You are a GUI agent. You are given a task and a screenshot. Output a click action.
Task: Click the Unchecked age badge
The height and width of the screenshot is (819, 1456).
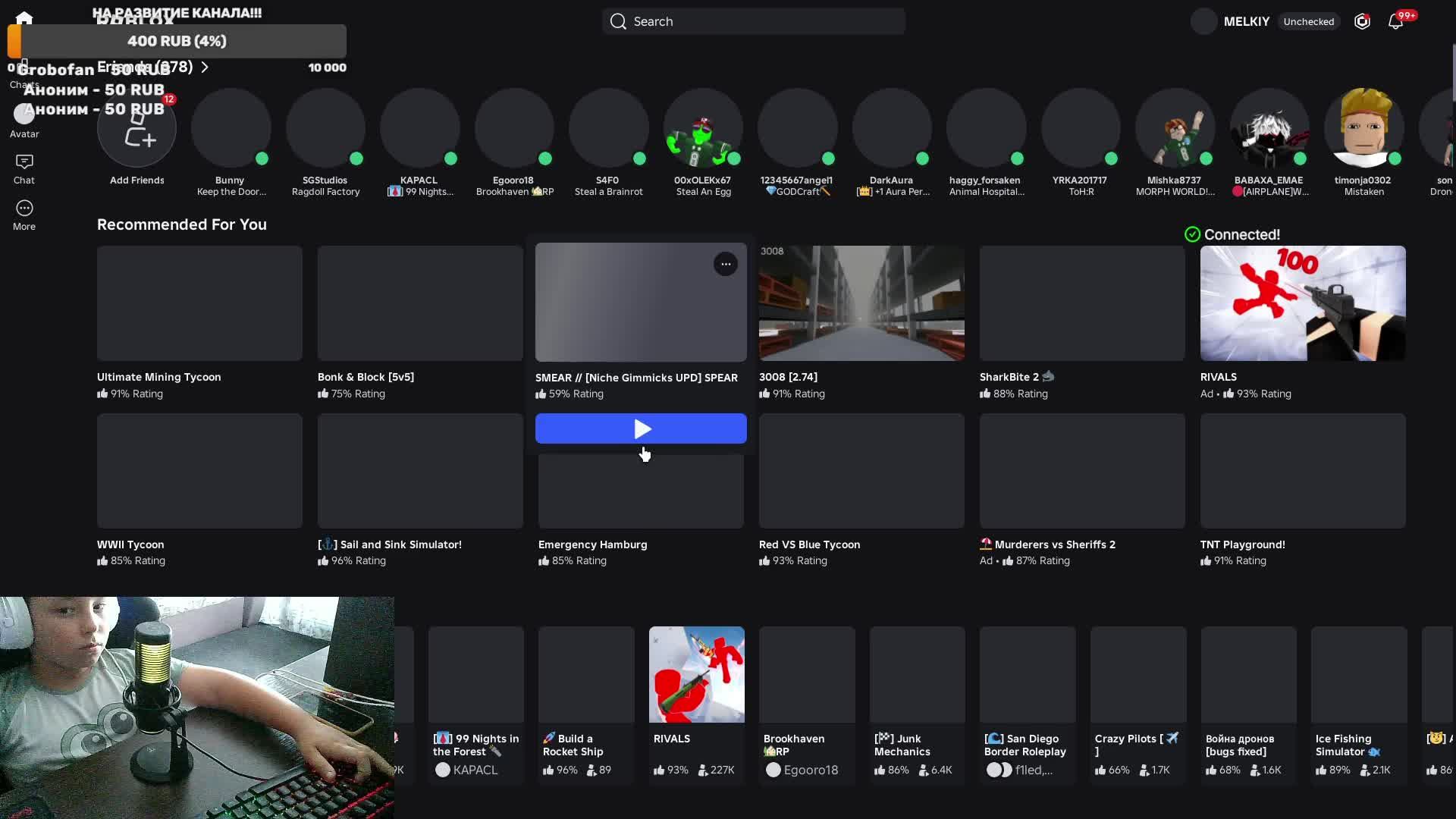tap(1308, 21)
